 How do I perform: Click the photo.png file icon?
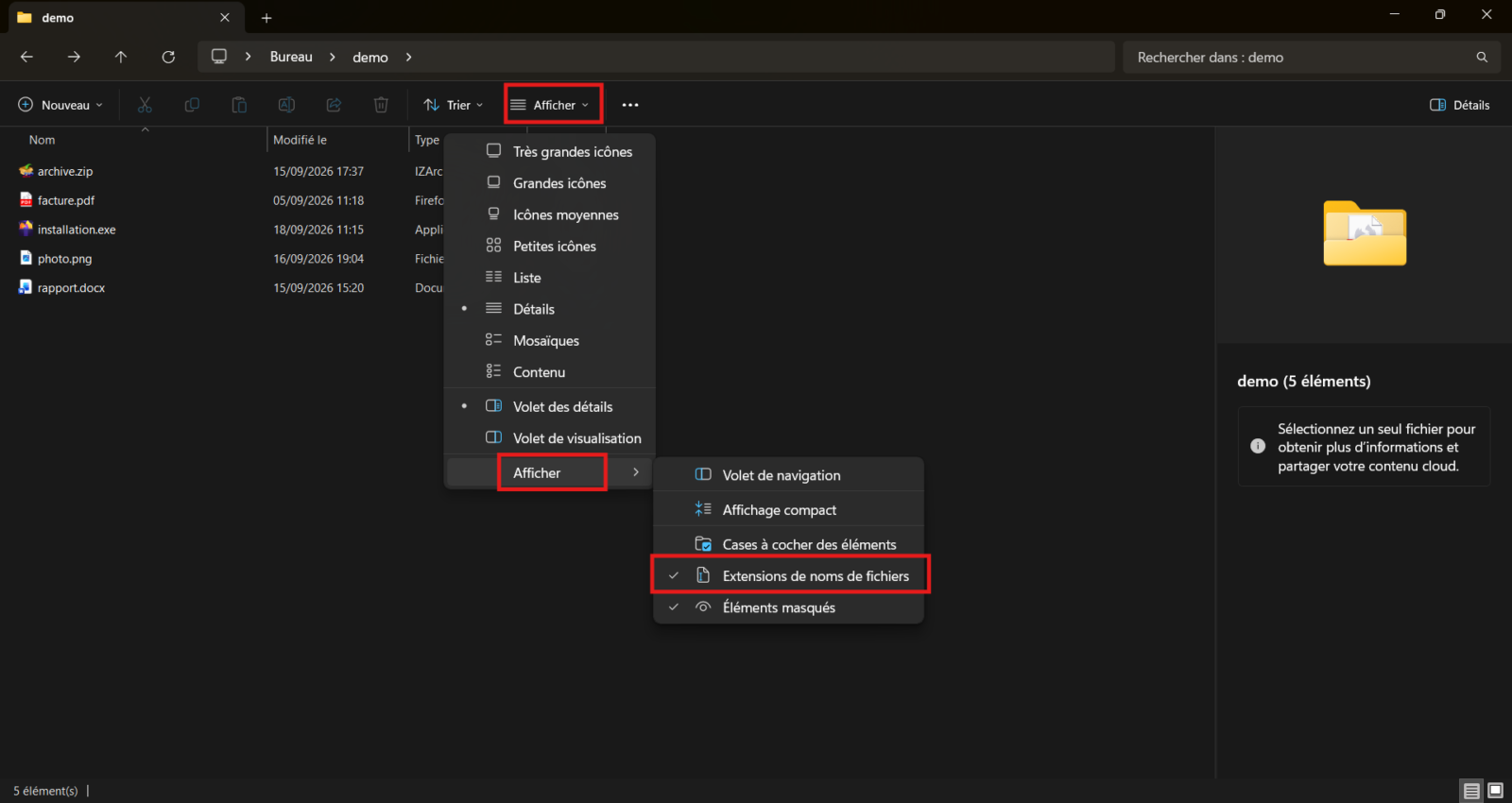pos(26,258)
